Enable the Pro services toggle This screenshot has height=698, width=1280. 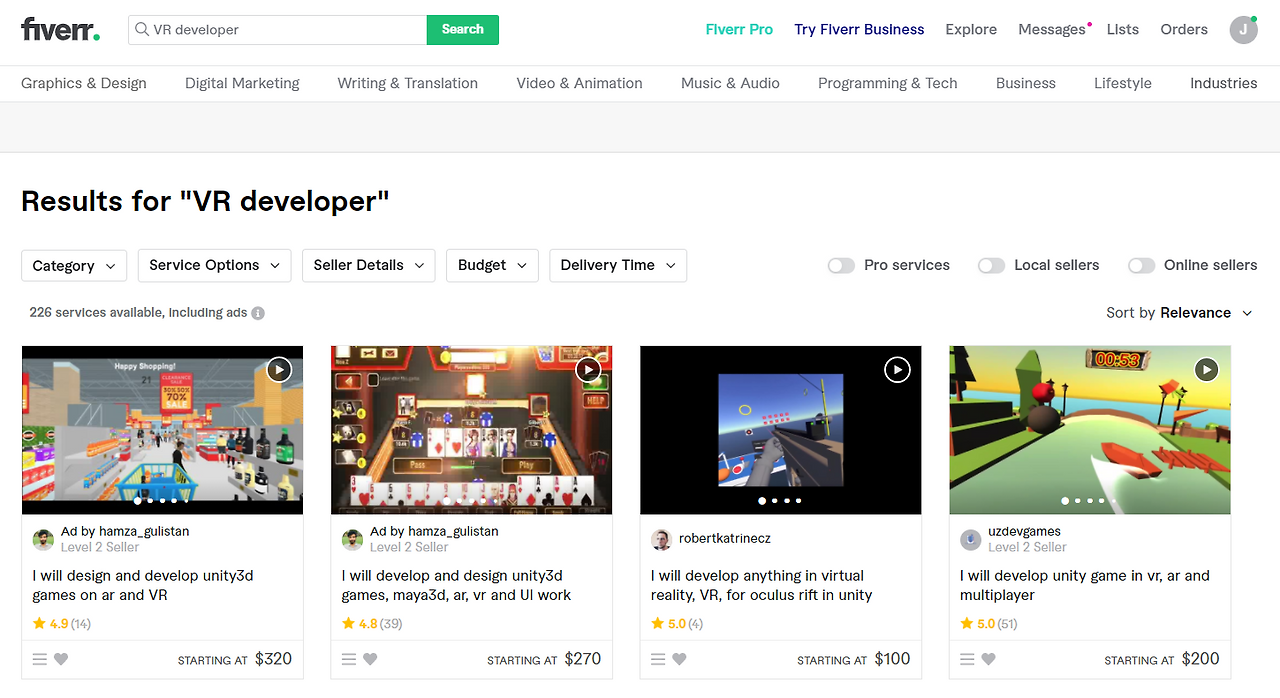pos(840,265)
